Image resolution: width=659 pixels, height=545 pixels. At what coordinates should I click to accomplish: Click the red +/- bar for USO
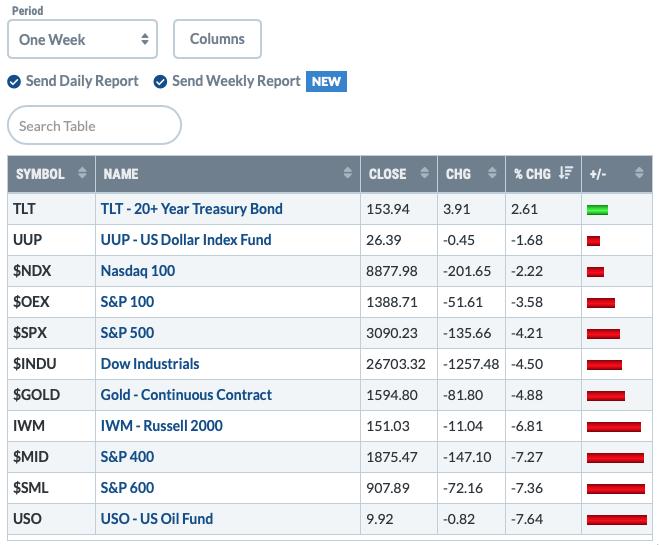click(x=617, y=520)
